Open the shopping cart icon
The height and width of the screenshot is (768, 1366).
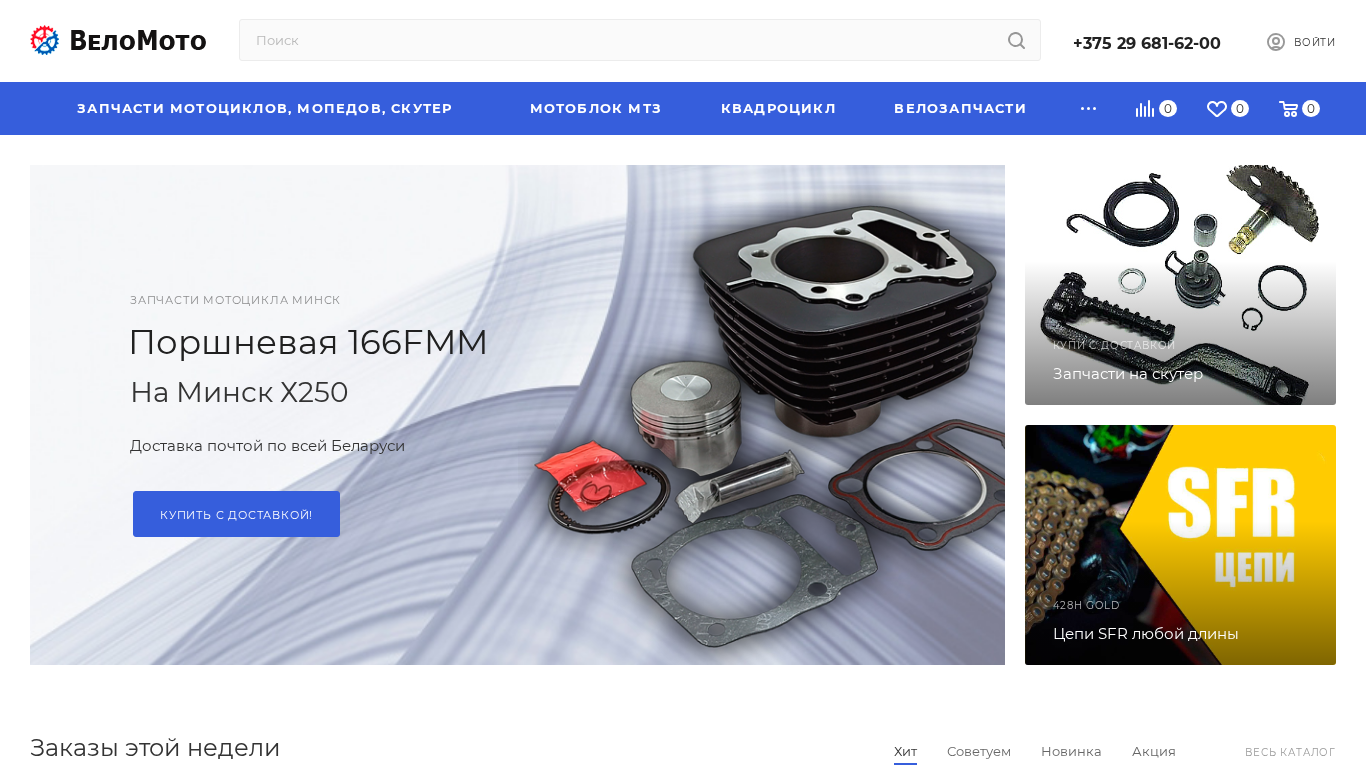pyautogui.click(x=1288, y=109)
